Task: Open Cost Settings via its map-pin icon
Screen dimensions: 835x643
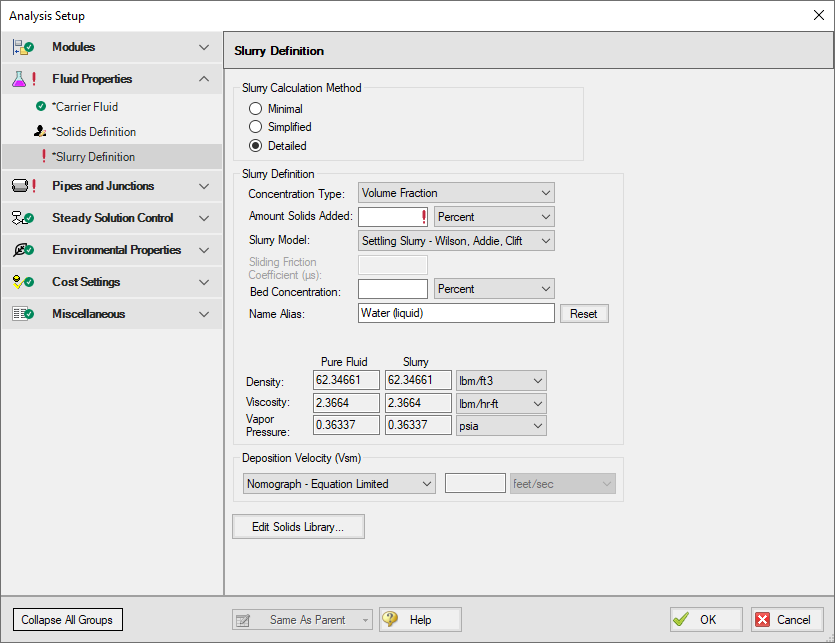Action: pyautogui.click(x=22, y=282)
